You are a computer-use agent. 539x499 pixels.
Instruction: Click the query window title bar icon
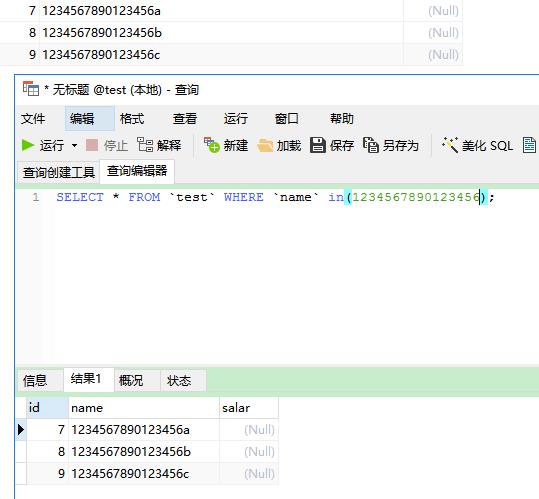pyautogui.click(x=31, y=89)
